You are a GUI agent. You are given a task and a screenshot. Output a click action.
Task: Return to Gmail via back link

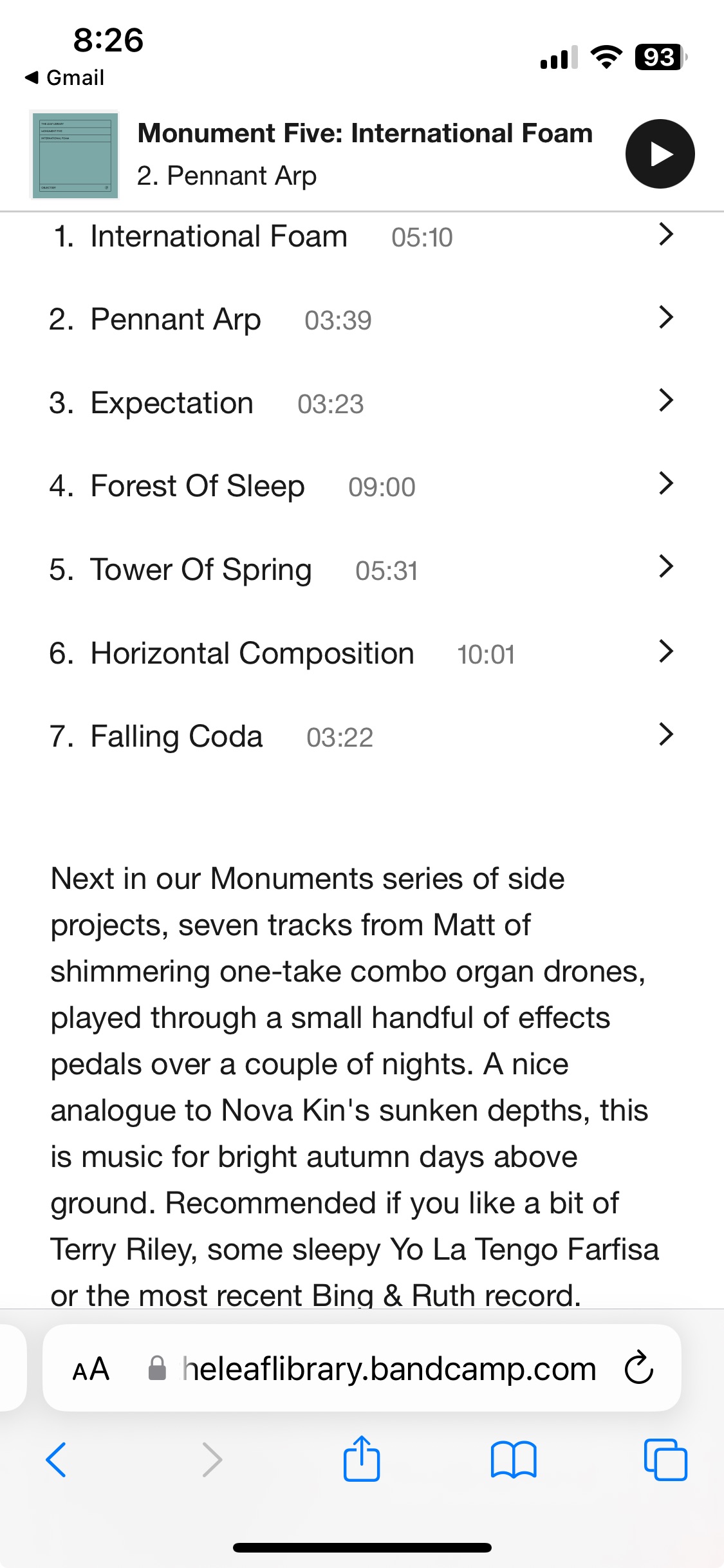point(65,78)
